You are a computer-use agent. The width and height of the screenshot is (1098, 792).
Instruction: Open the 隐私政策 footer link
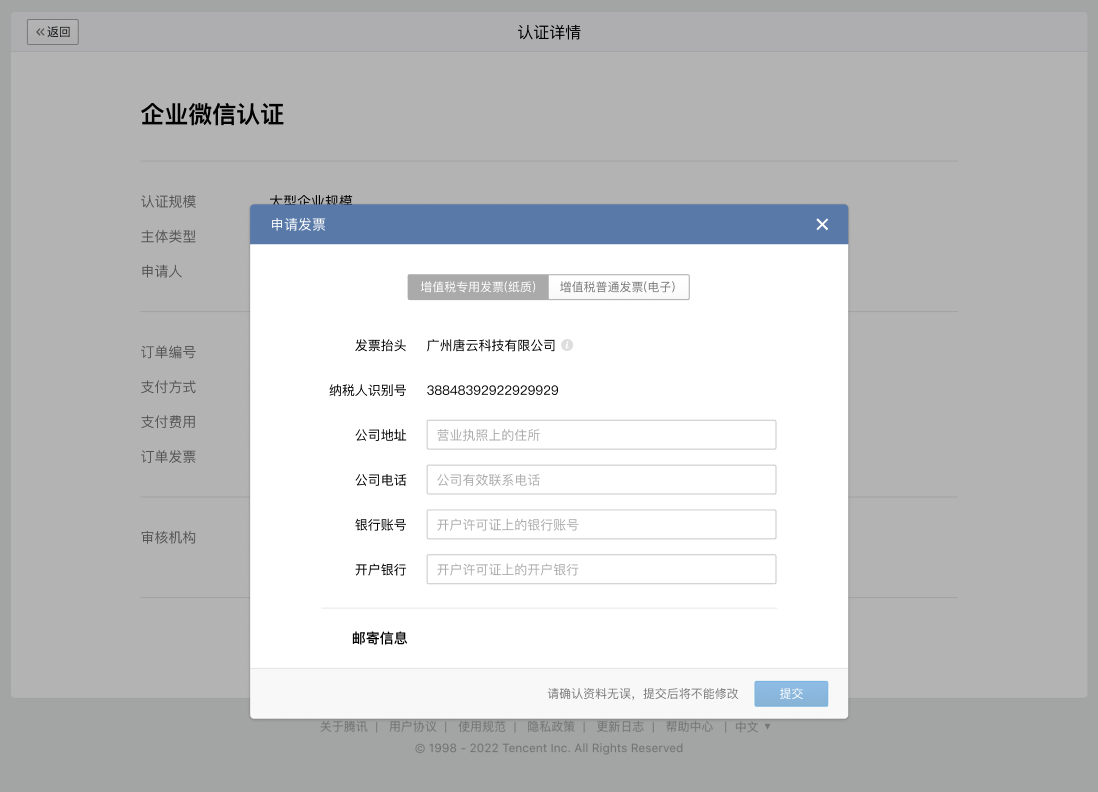(x=551, y=727)
